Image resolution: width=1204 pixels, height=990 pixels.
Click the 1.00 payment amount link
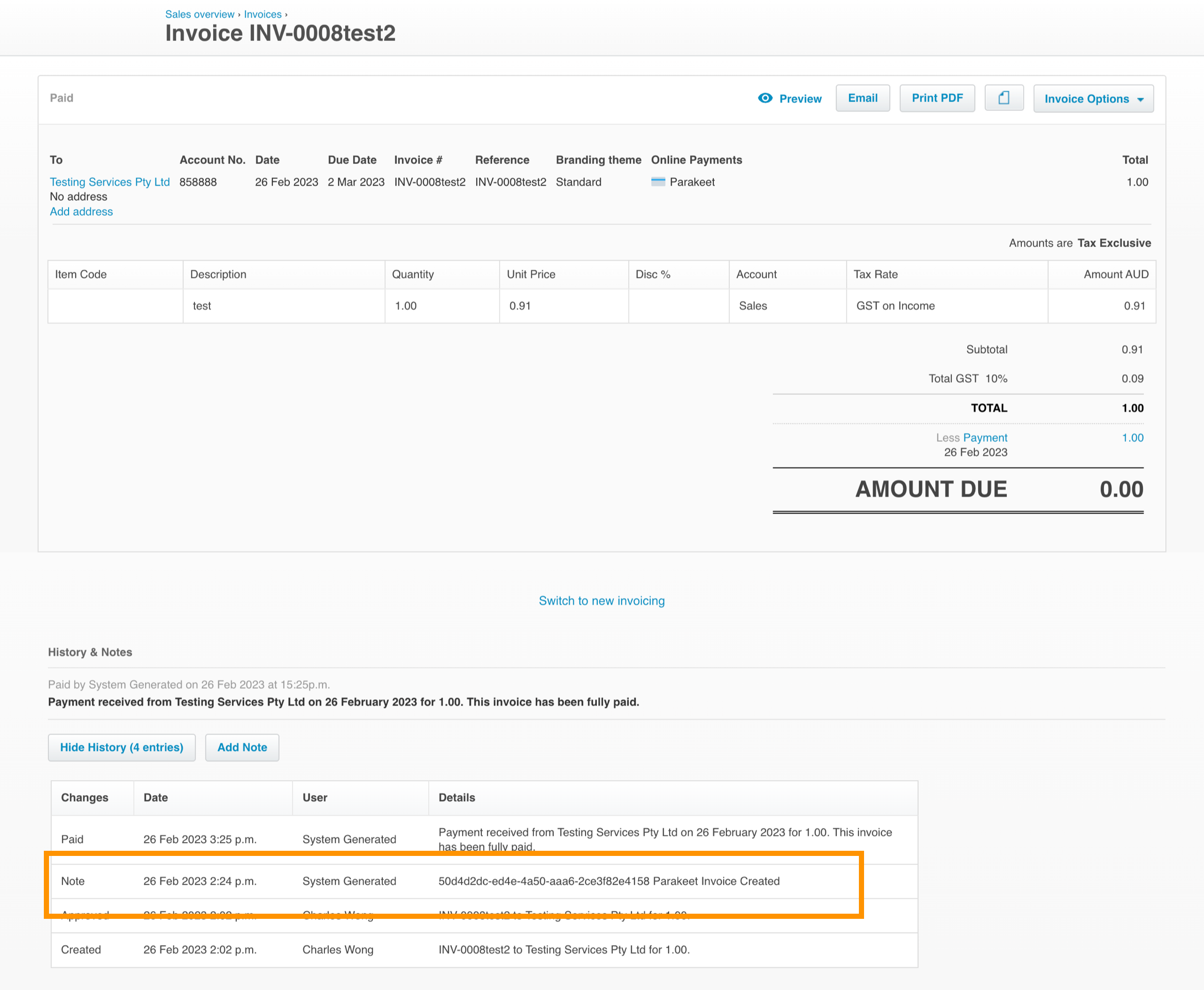pyautogui.click(x=1132, y=437)
